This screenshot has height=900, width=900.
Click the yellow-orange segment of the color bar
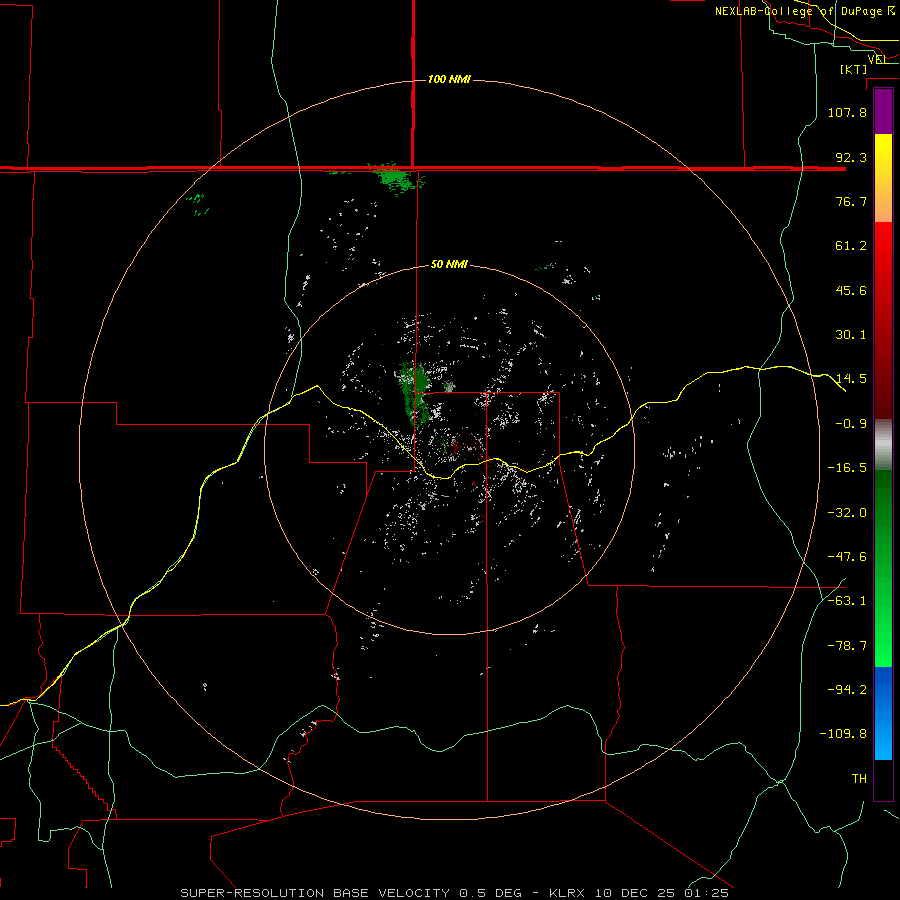tap(883, 178)
